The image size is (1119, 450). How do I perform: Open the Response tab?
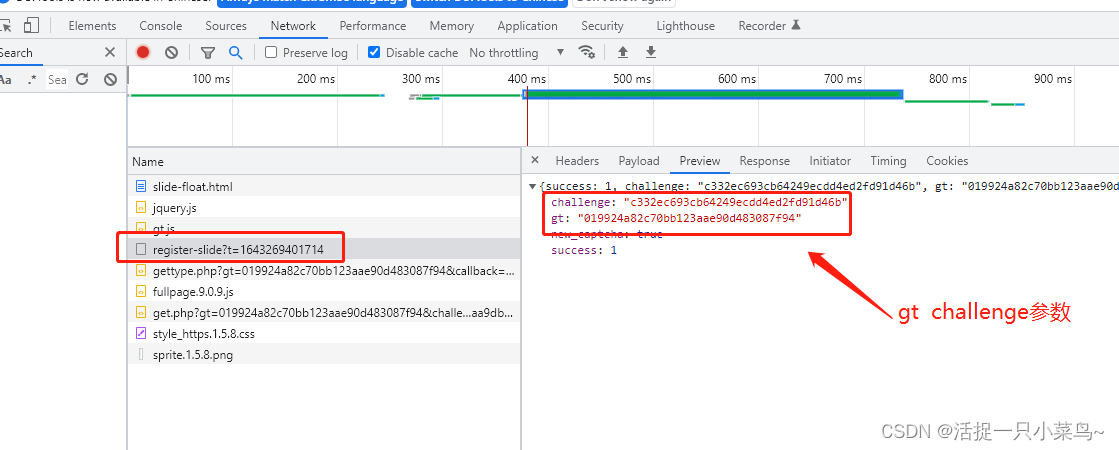click(764, 161)
